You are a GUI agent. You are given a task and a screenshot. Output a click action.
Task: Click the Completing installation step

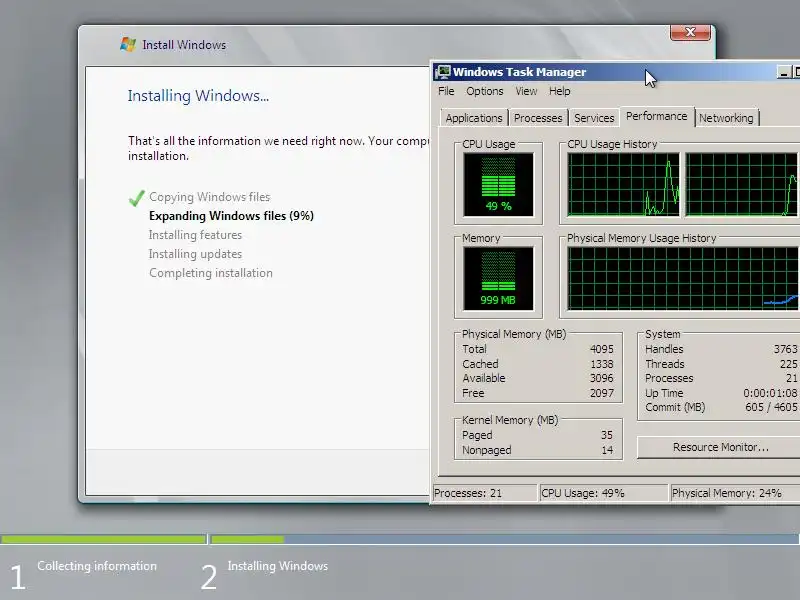[x=211, y=273]
